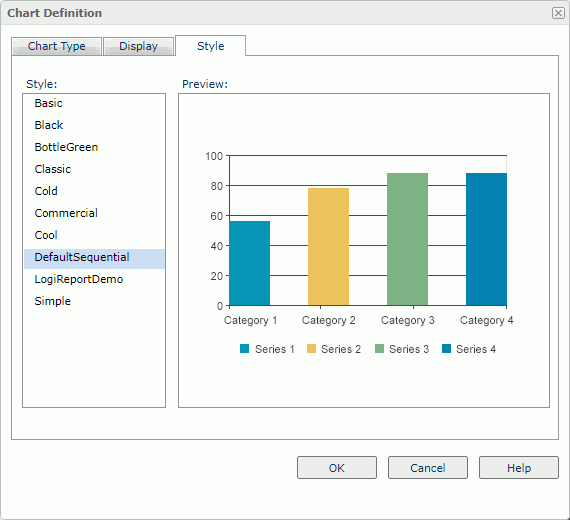Screen dimensions: 570x520
Task: Click the Category 2 axis label
Action: pyautogui.click(x=329, y=320)
